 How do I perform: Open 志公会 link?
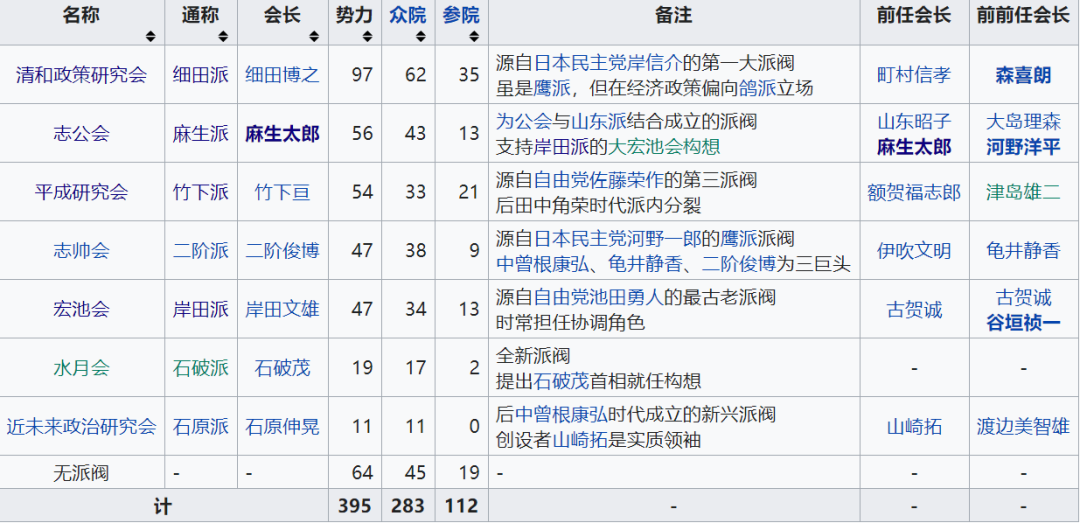(x=81, y=133)
